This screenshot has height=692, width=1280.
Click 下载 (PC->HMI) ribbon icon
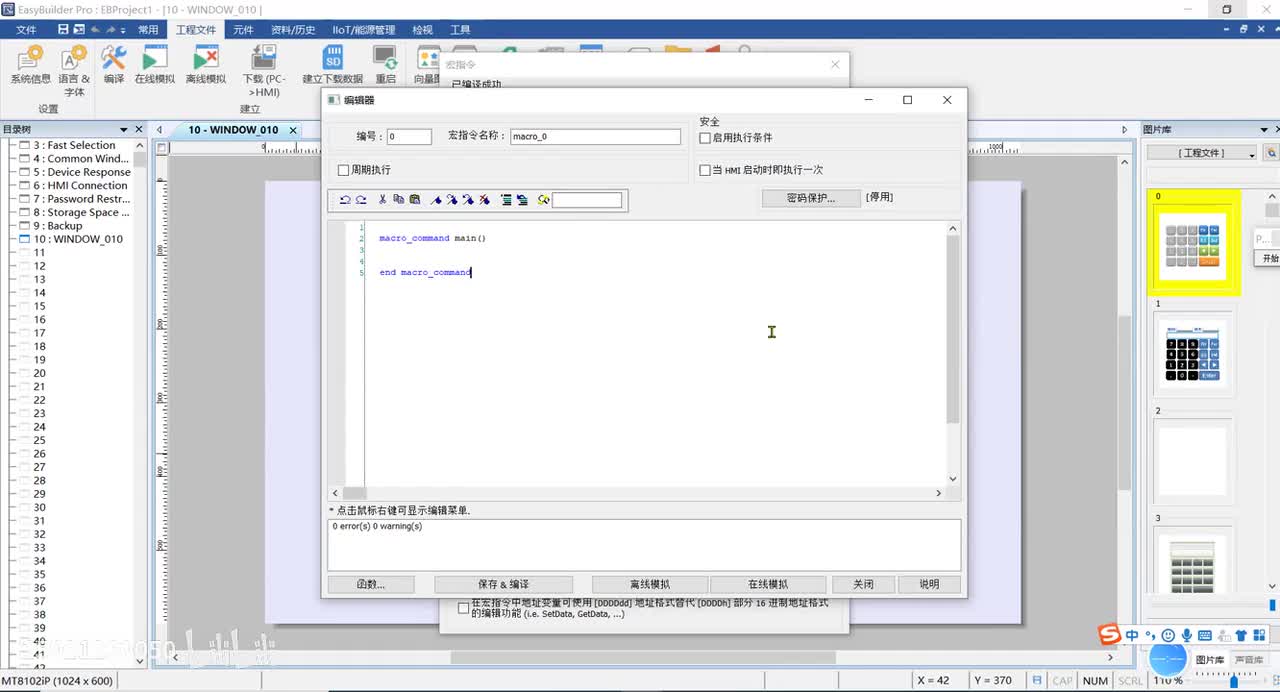point(264,70)
